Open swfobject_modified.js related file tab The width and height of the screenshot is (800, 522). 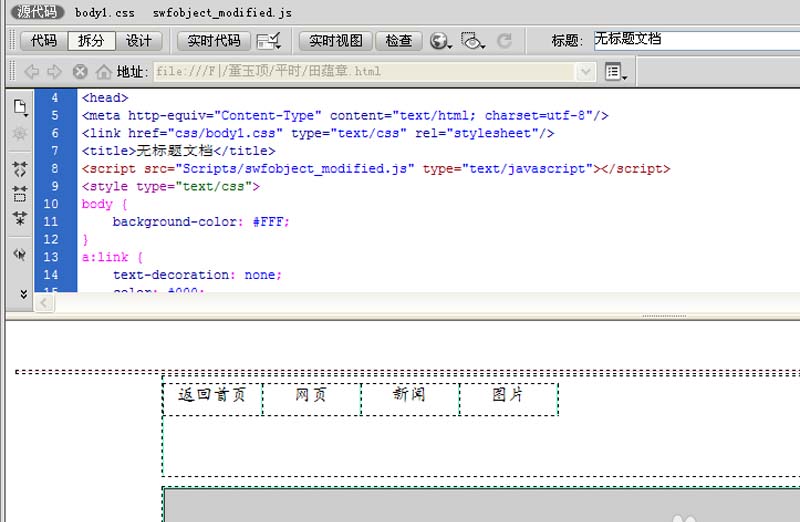222,13
